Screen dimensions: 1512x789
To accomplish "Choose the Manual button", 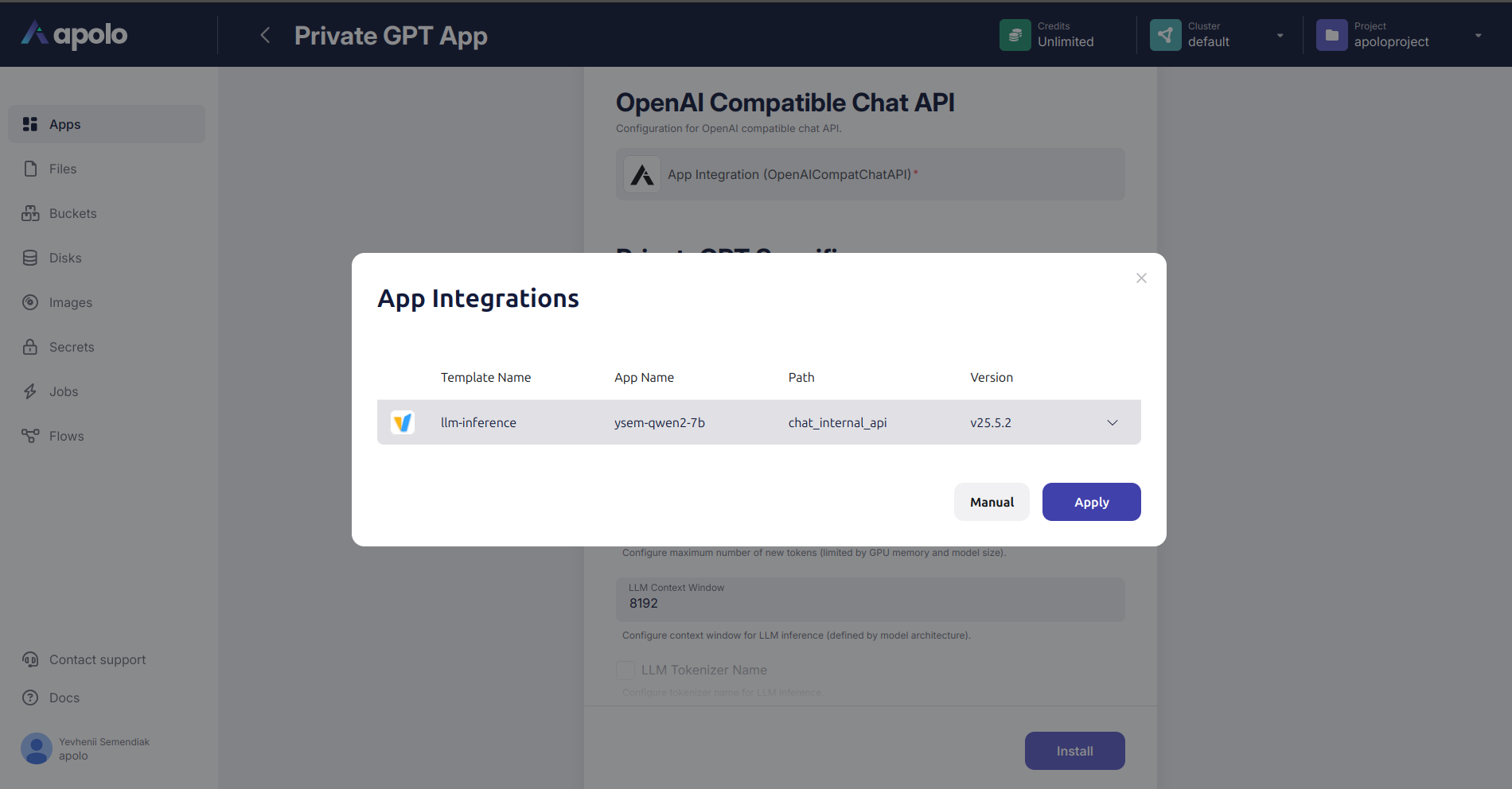I will pyautogui.click(x=992, y=502).
